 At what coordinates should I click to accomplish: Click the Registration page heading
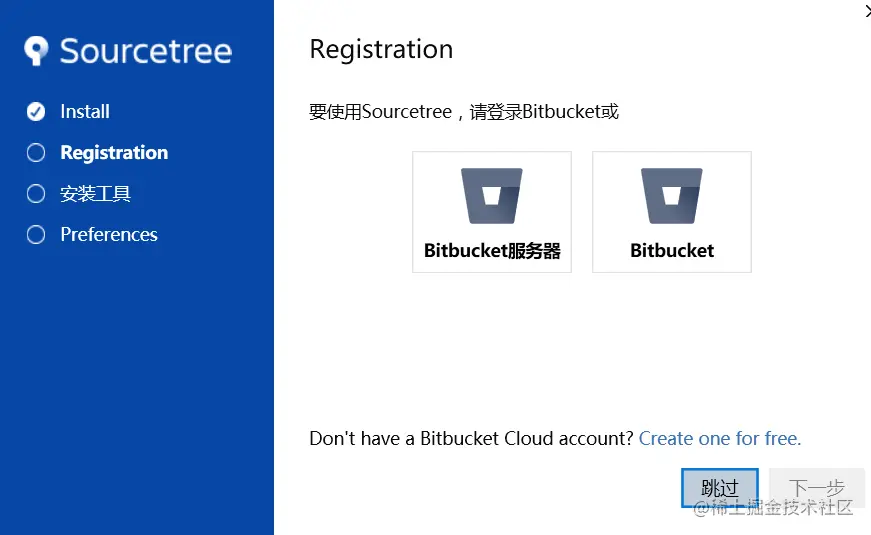pos(381,49)
